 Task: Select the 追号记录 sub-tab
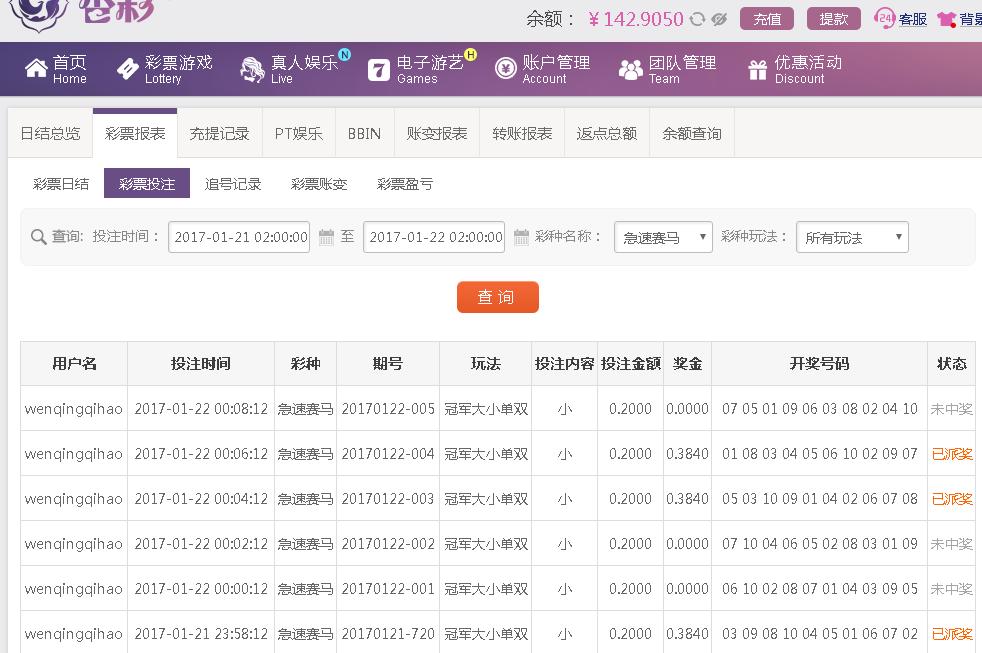click(x=233, y=184)
